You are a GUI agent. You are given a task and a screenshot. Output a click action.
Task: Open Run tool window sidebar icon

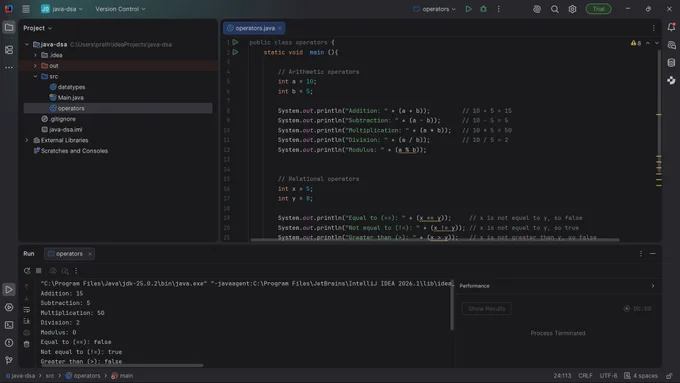click(x=9, y=289)
